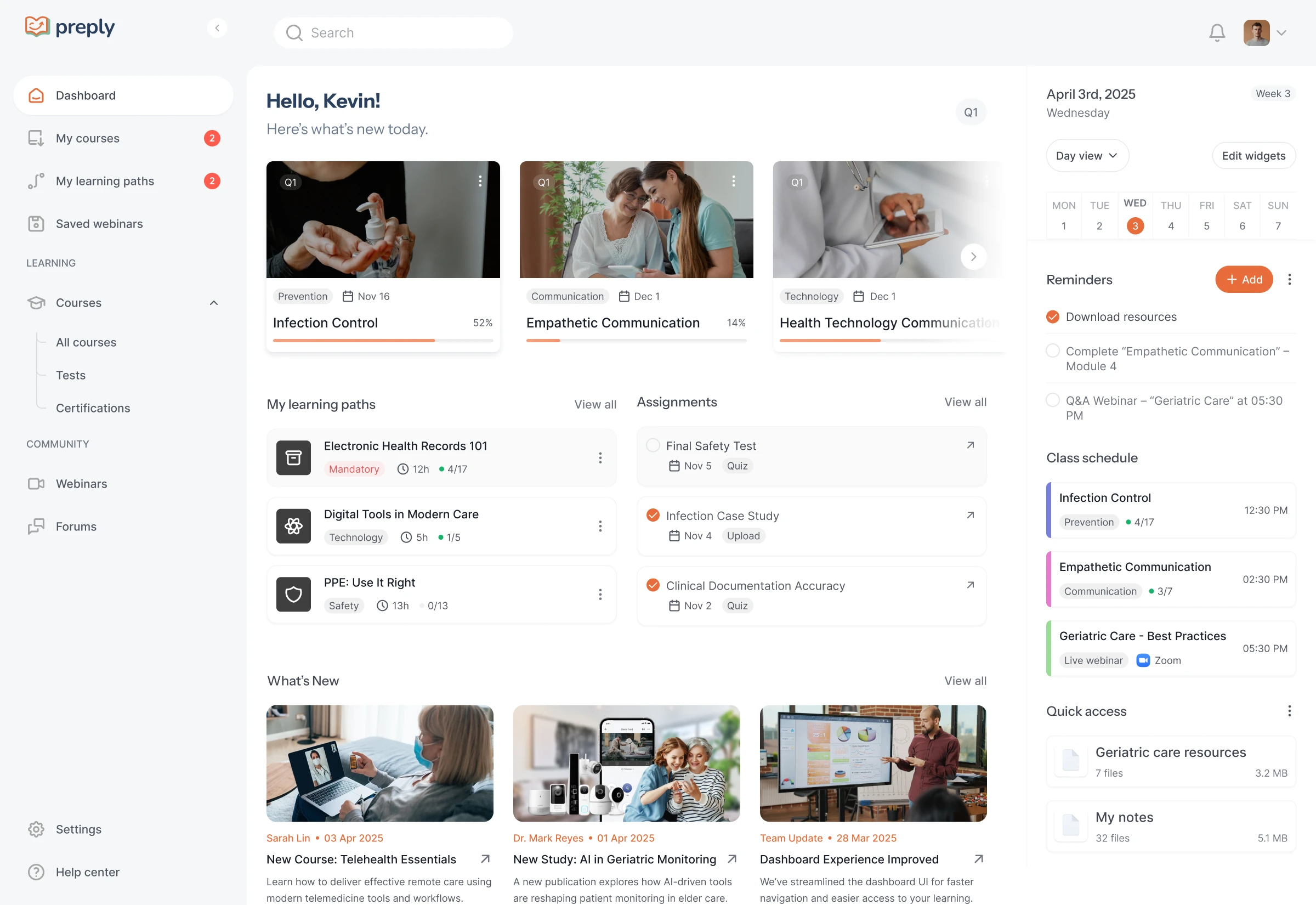Open options menu on Infection Control card

(480, 181)
